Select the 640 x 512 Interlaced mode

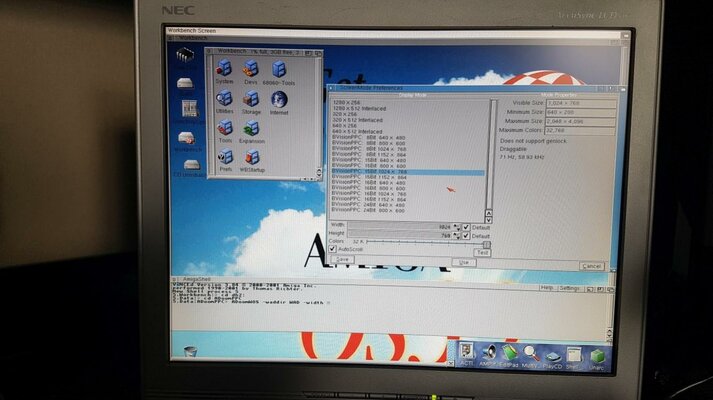[x=358, y=131]
